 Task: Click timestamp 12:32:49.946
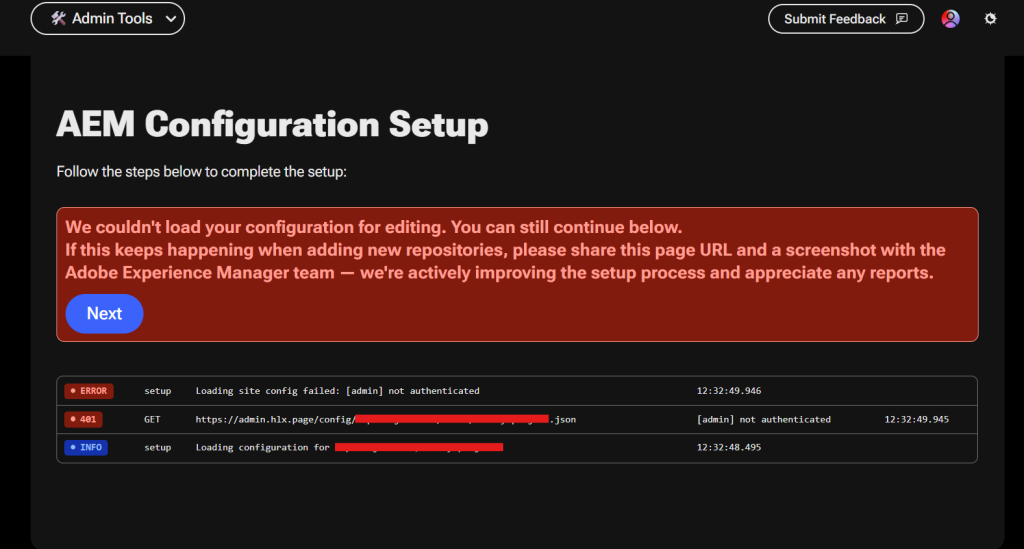pyautogui.click(x=729, y=391)
